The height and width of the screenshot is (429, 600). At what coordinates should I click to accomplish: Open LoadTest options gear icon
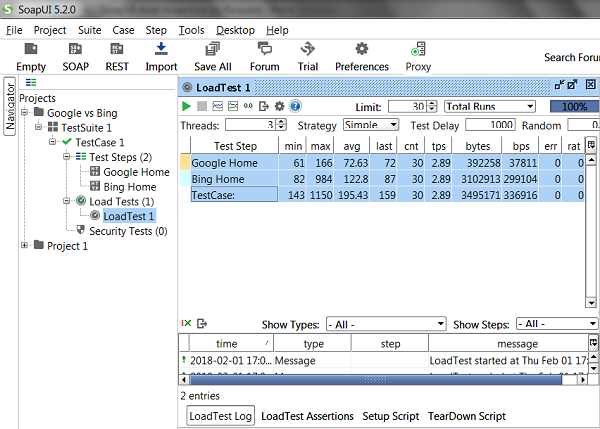(279, 106)
